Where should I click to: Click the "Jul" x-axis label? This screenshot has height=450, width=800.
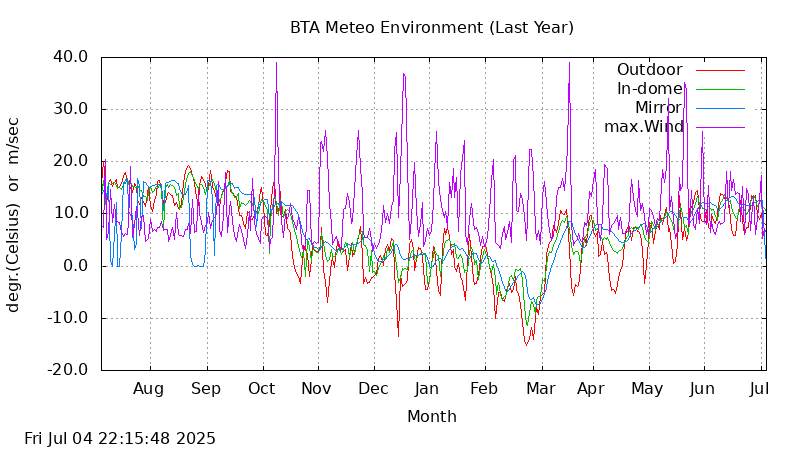click(x=759, y=389)
